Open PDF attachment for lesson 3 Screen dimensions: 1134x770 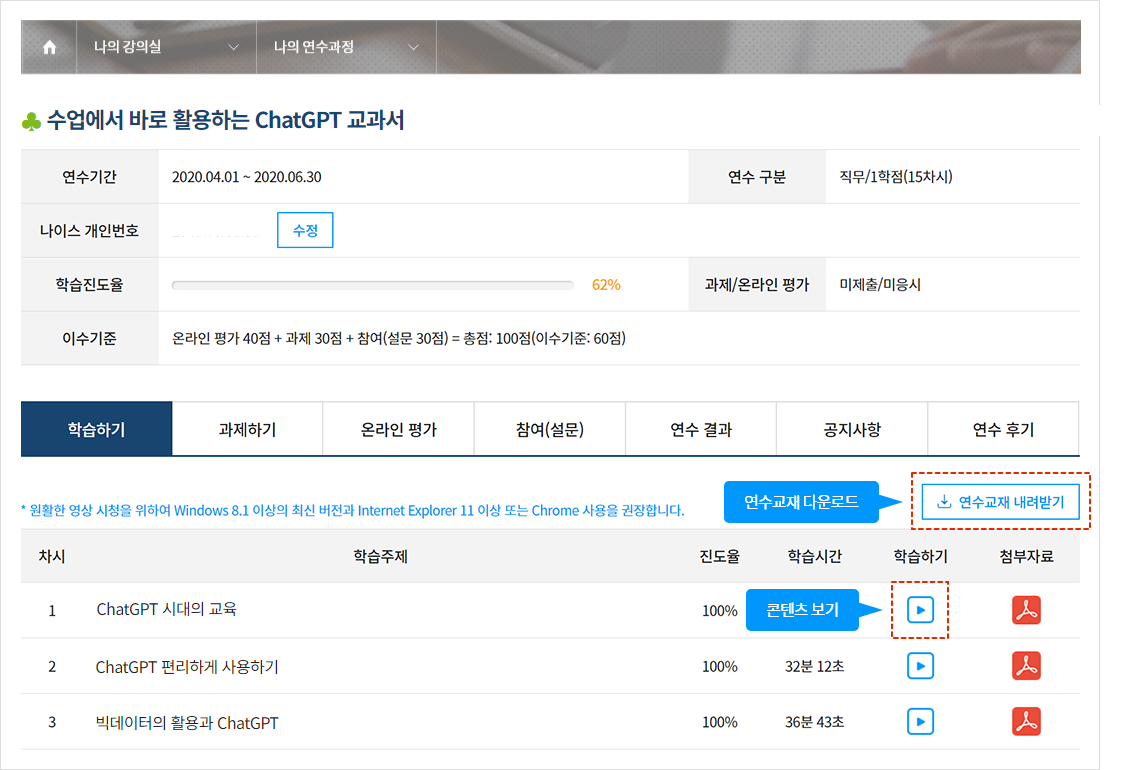(x=1026, y=722)
